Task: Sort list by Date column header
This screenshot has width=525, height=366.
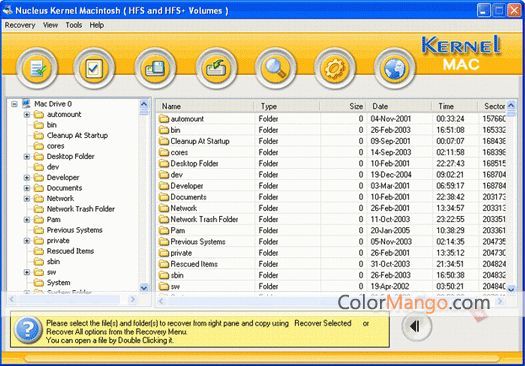Action: point(399,106)
